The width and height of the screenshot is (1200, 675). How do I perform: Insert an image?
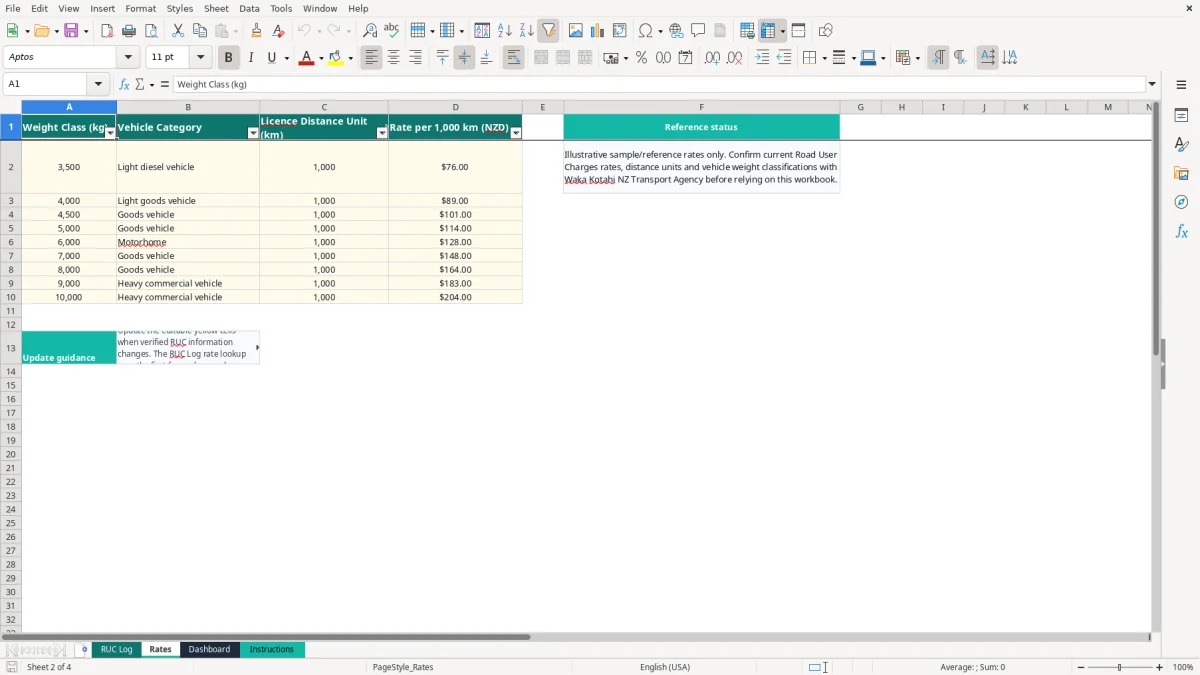(x=575, y=31)
